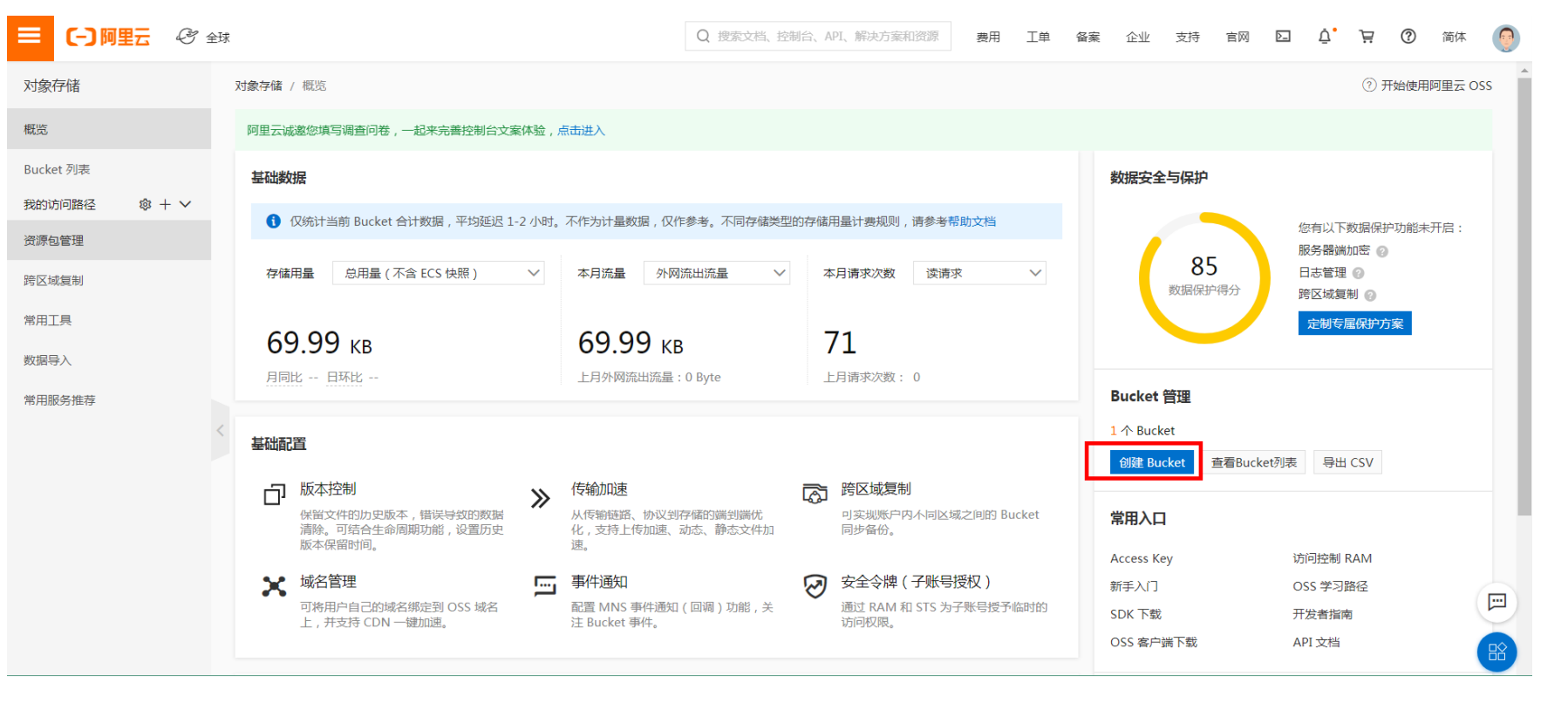Open the 简体 language selector

pos(1454,37)
